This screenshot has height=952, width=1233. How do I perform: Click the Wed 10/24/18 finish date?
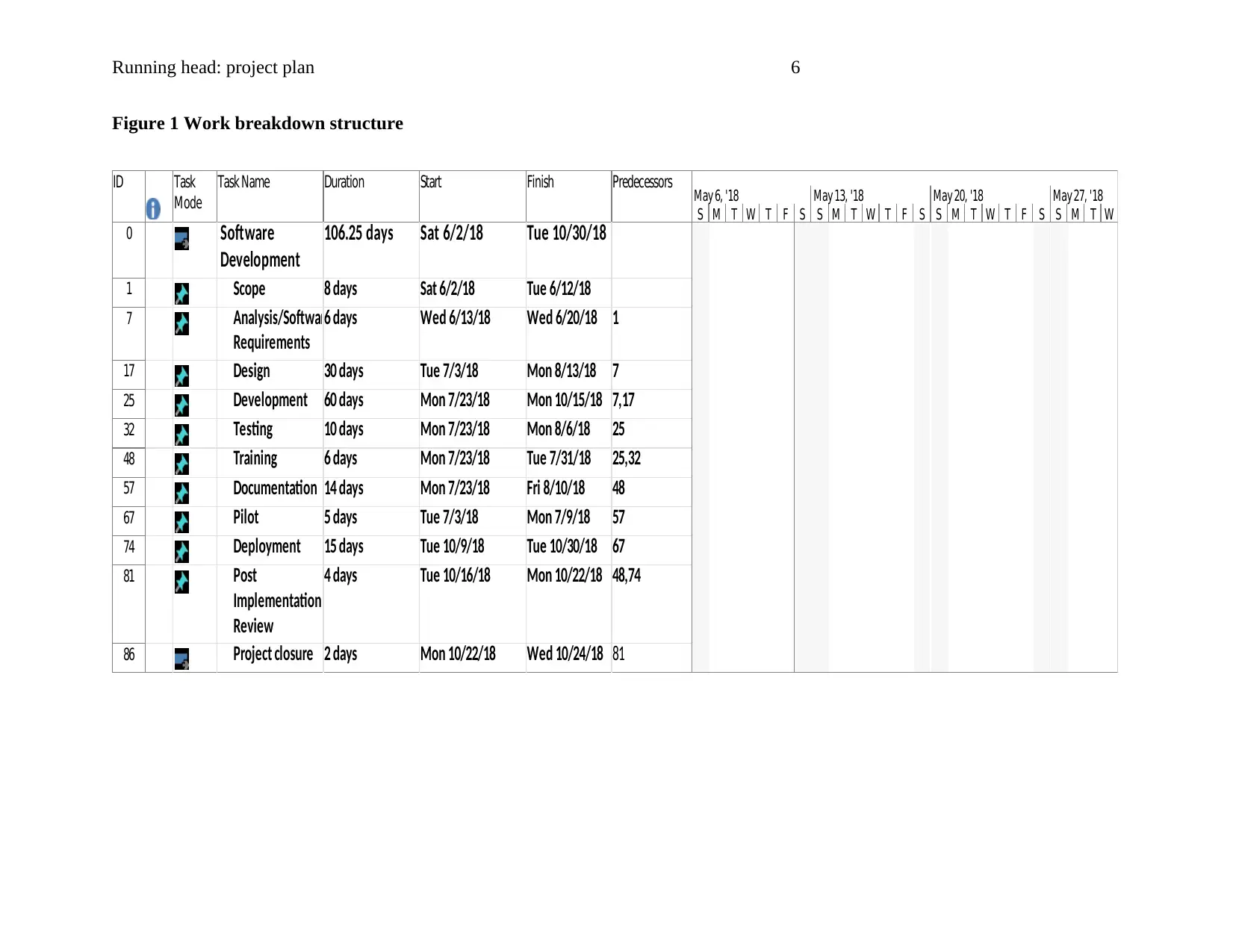tap(565, 654)
